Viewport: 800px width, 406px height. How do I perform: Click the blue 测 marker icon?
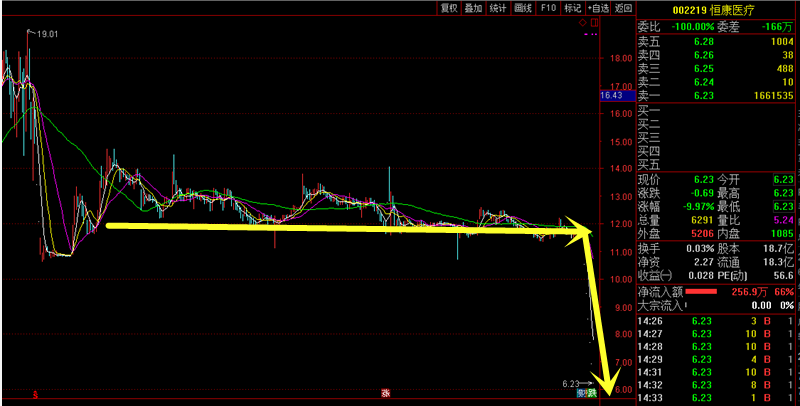pos(581,393)
